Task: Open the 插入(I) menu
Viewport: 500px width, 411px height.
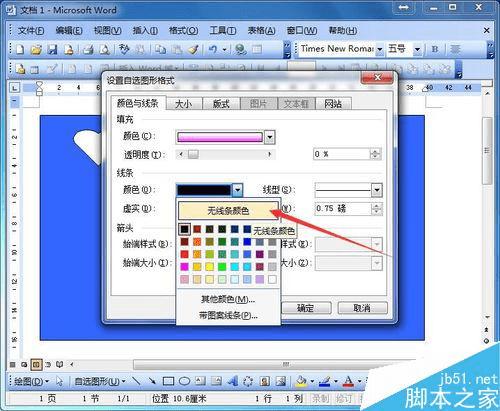Action: point(145,31)
